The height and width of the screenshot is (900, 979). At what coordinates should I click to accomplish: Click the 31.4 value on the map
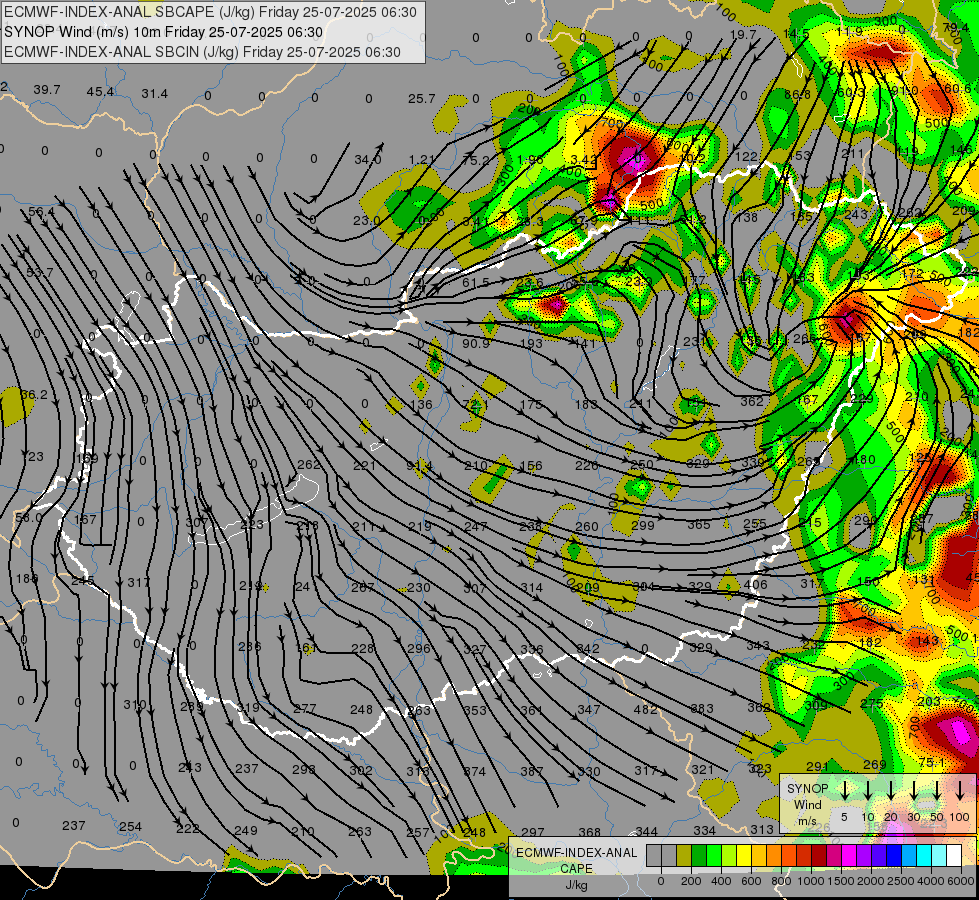(x=154, y=94)
